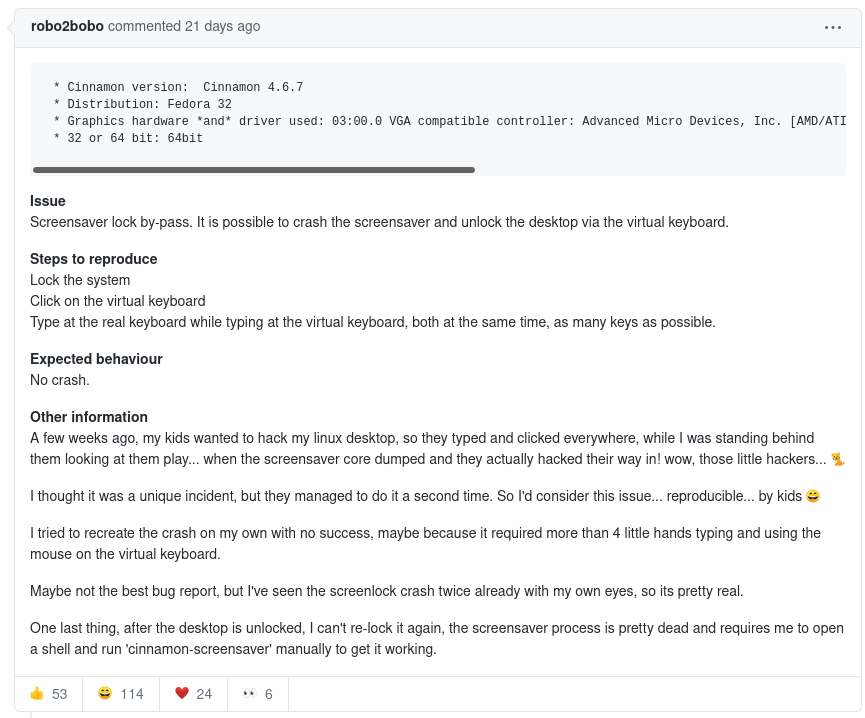Toggle the heart reaction with 24 votes

pos(193,694)
